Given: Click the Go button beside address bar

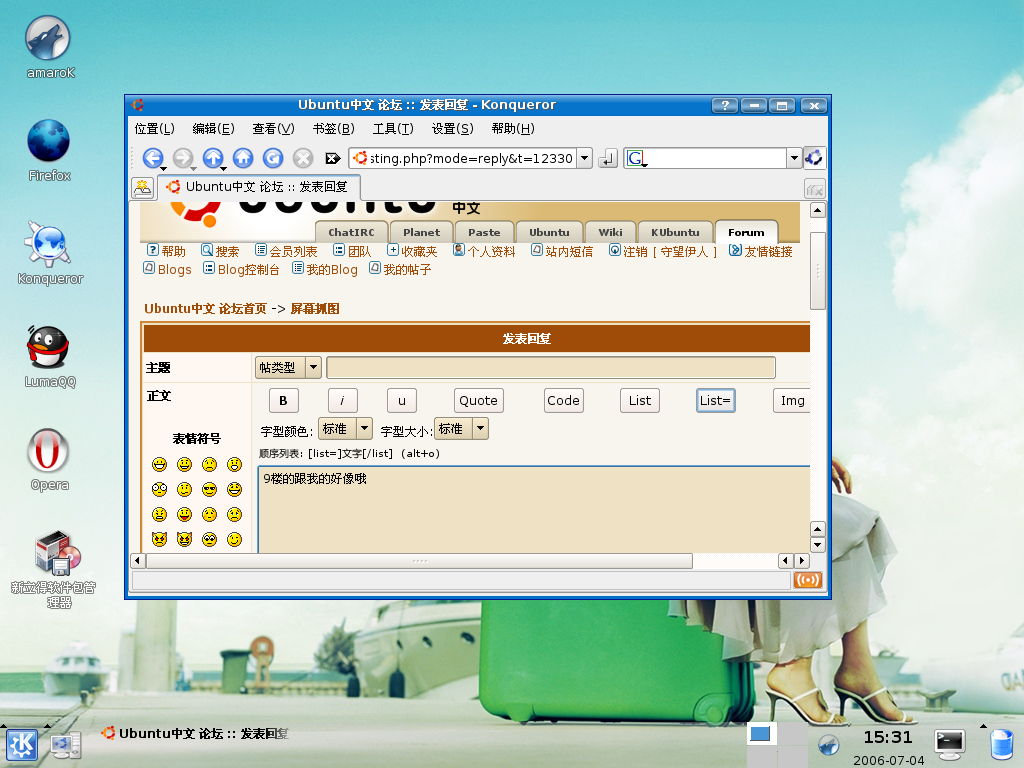Looking at the screenshot, I should coord(608,158).
